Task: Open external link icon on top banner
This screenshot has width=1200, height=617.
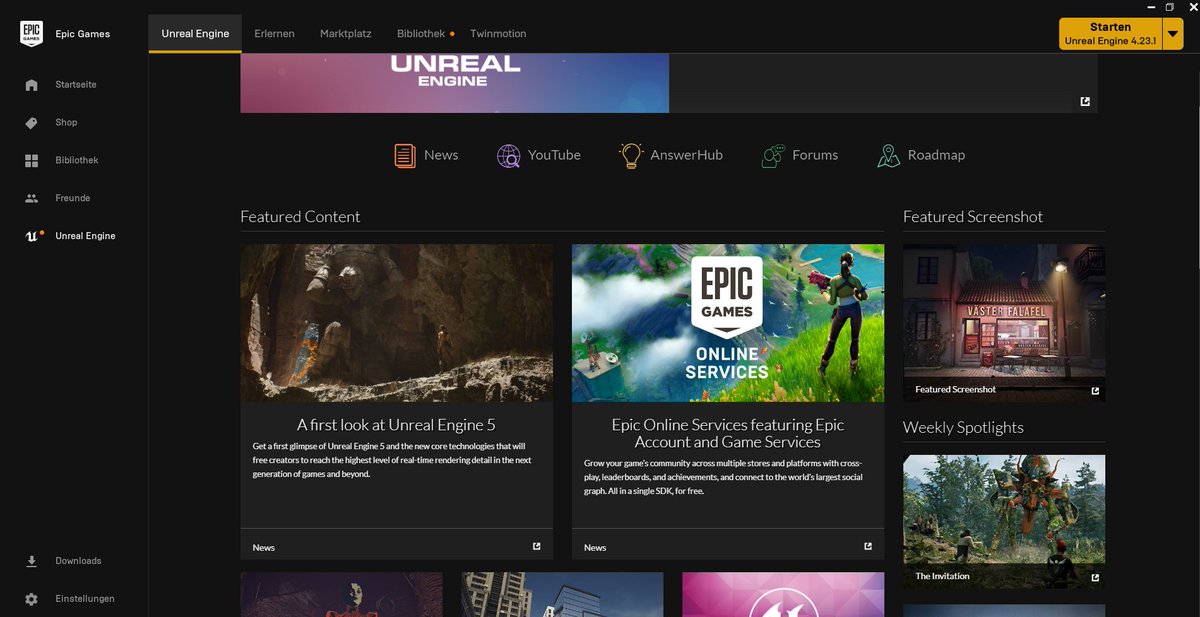Action: point(1085,102)
